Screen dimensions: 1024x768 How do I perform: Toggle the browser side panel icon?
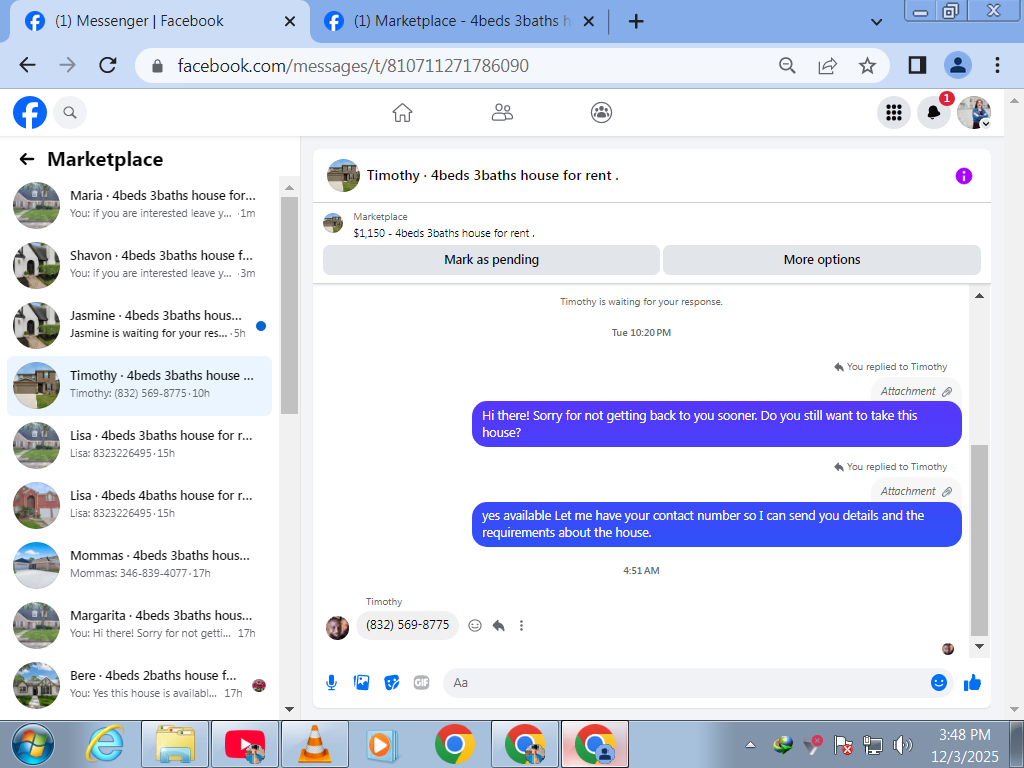[x=917, y=65]
